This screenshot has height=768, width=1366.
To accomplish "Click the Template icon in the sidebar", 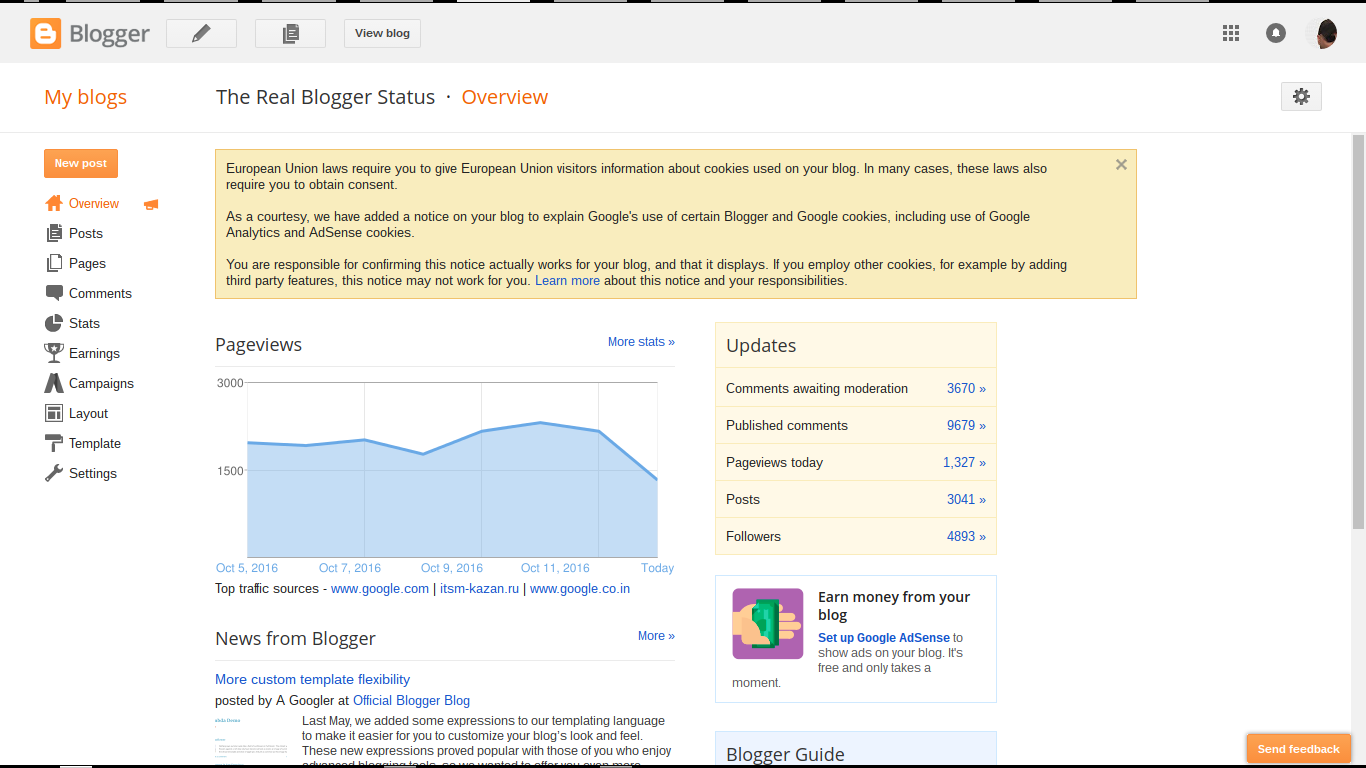I will (x=55, y=443).
